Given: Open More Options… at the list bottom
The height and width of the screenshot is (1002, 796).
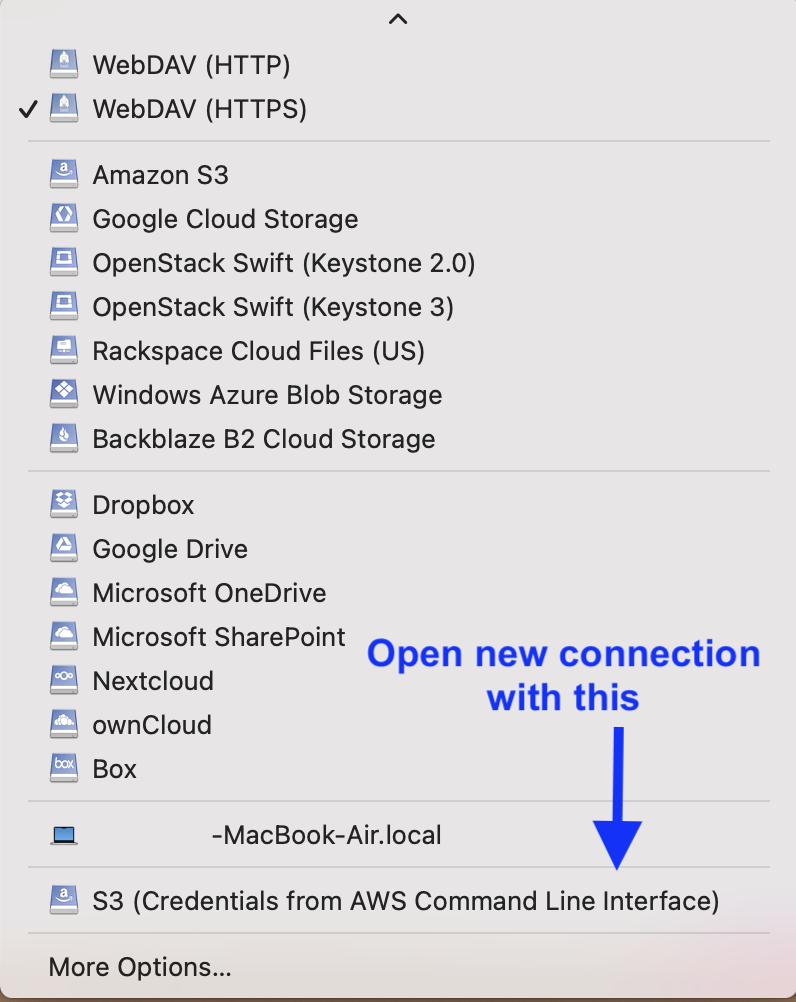Looking at the screenshot, I should coord(140,967).
